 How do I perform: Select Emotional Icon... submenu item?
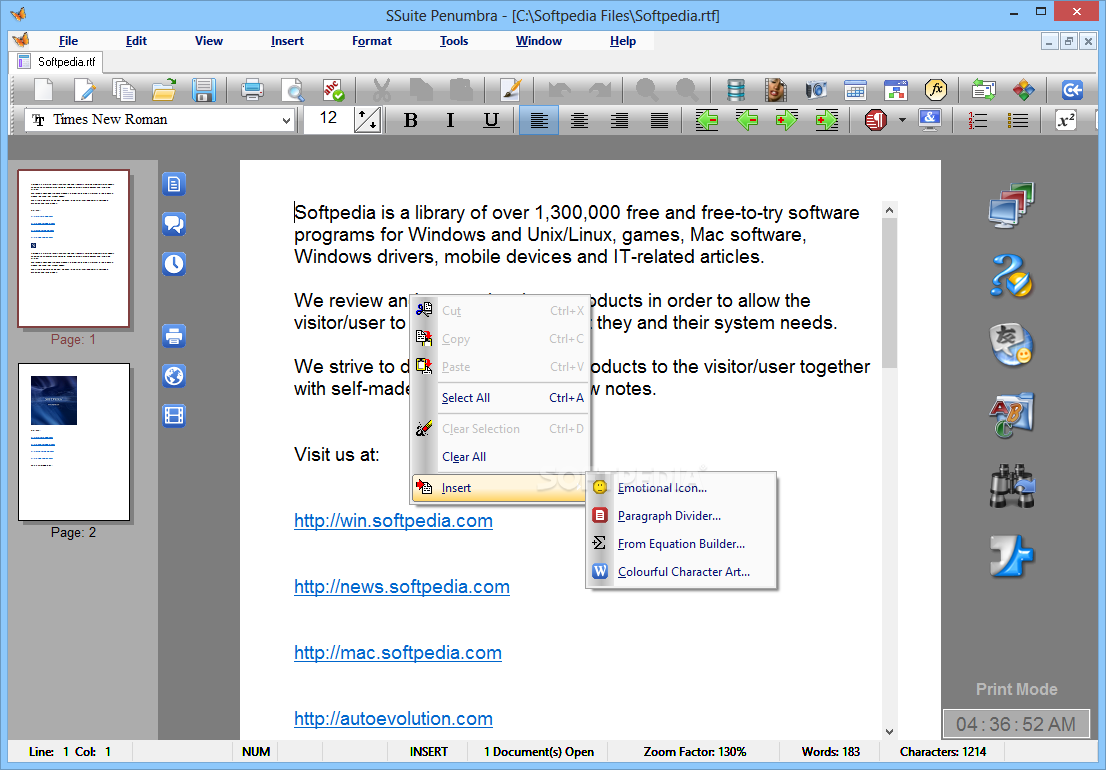coord(681,488)
